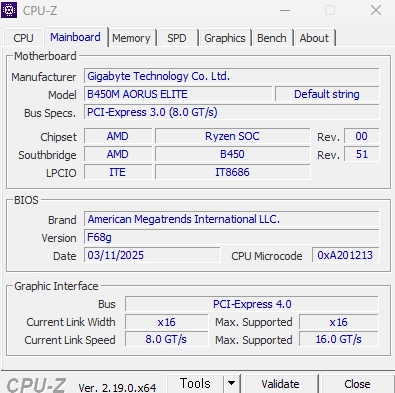Switch to the Bench tab
The image size is (395, 393).
272,38
